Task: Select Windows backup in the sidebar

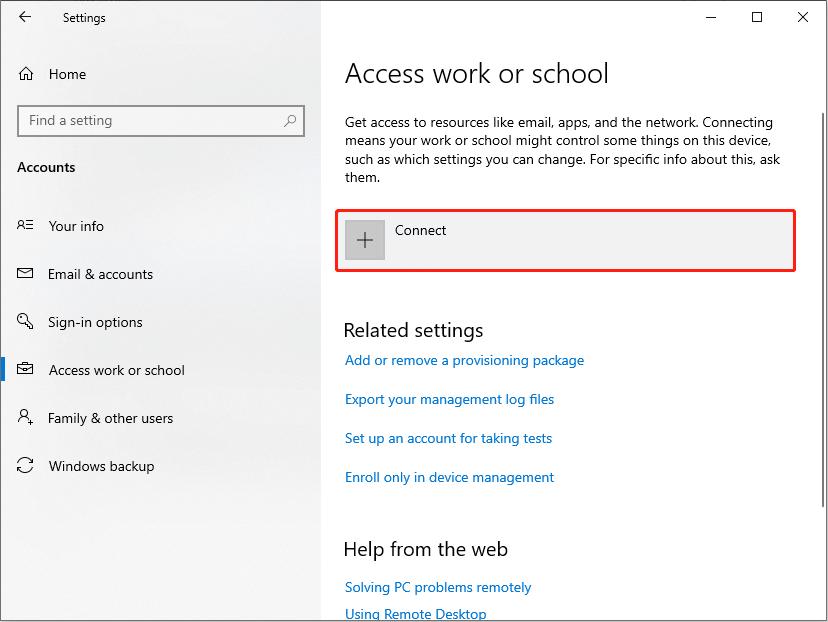Action: 101,466
